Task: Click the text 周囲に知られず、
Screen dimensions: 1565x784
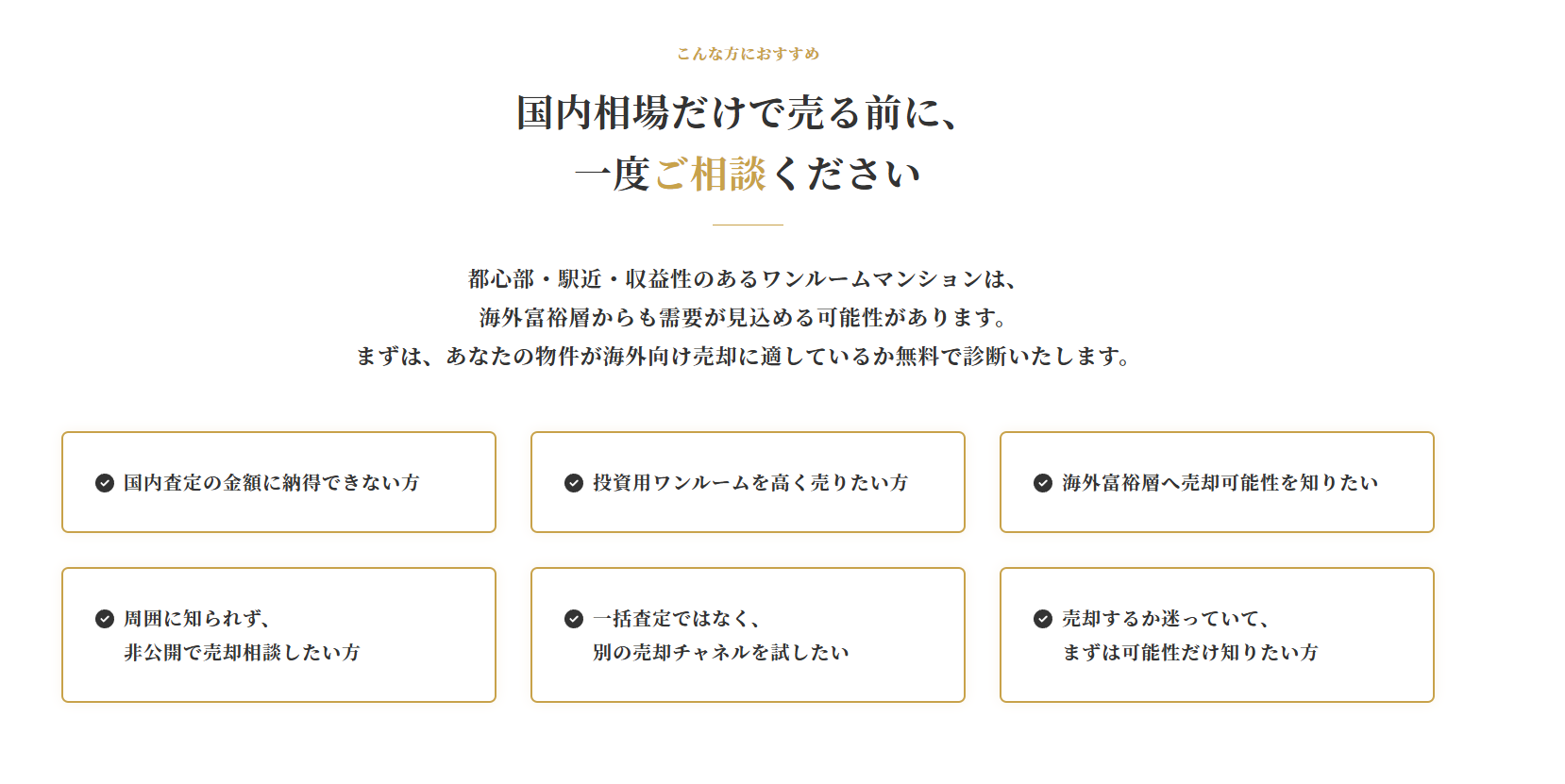Action: pyautogui.click(x=198, y=619)
